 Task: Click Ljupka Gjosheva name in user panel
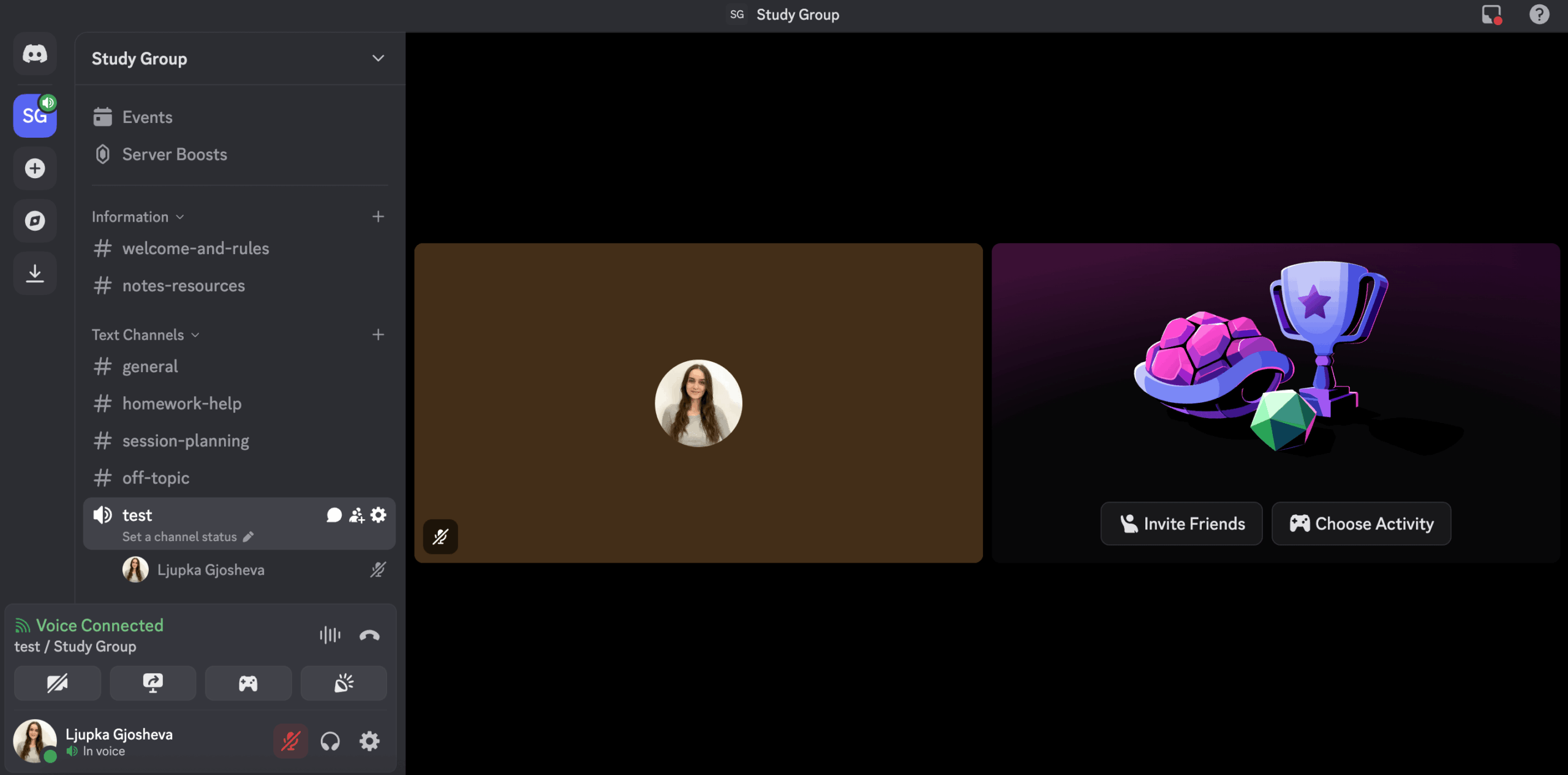pyautogui.click(x=119, y=735)
